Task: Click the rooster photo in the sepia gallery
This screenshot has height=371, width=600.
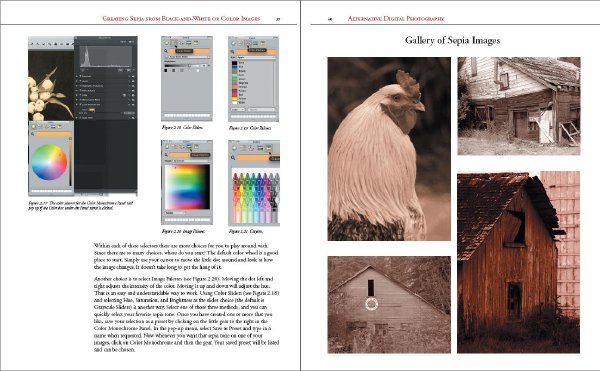Action: (x=389, y=149)
